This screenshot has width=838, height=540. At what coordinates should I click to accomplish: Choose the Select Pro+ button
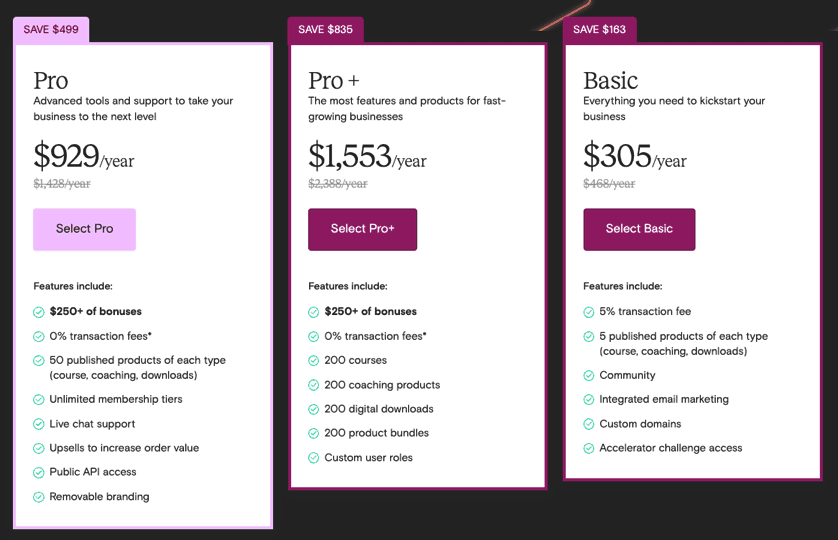(362, 229)
